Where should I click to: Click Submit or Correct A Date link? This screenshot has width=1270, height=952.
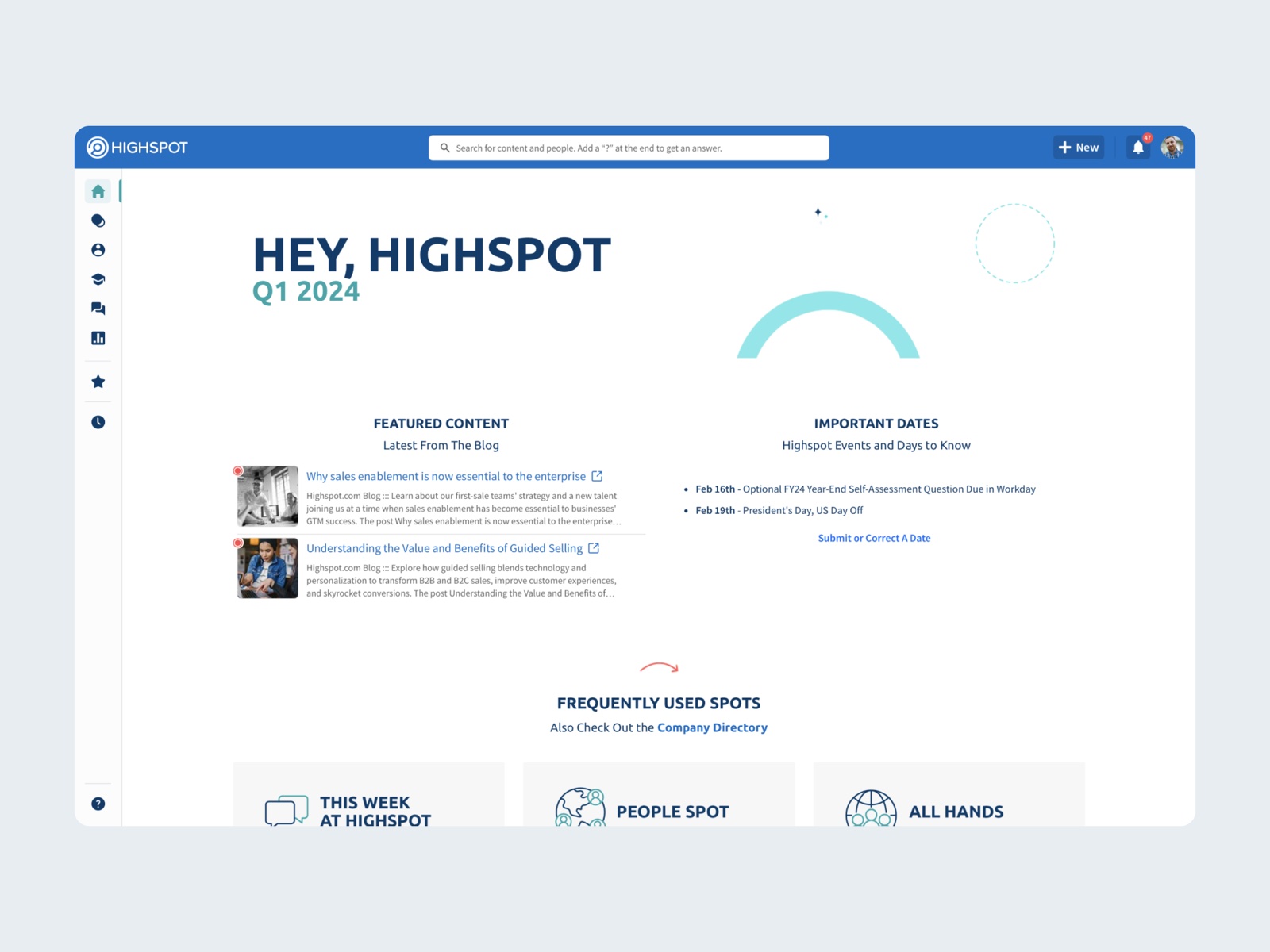(x=874, y=538)
